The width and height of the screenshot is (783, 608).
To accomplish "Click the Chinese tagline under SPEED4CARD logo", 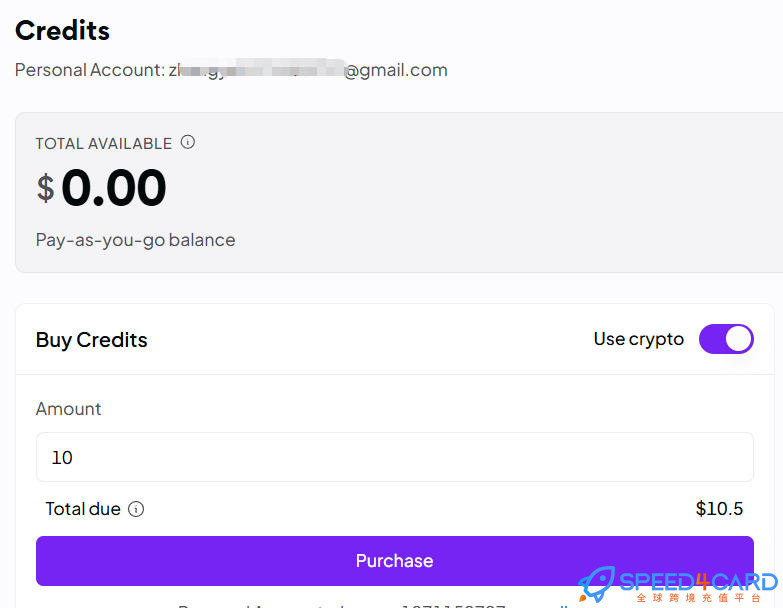I will click(x=699, y=598).
